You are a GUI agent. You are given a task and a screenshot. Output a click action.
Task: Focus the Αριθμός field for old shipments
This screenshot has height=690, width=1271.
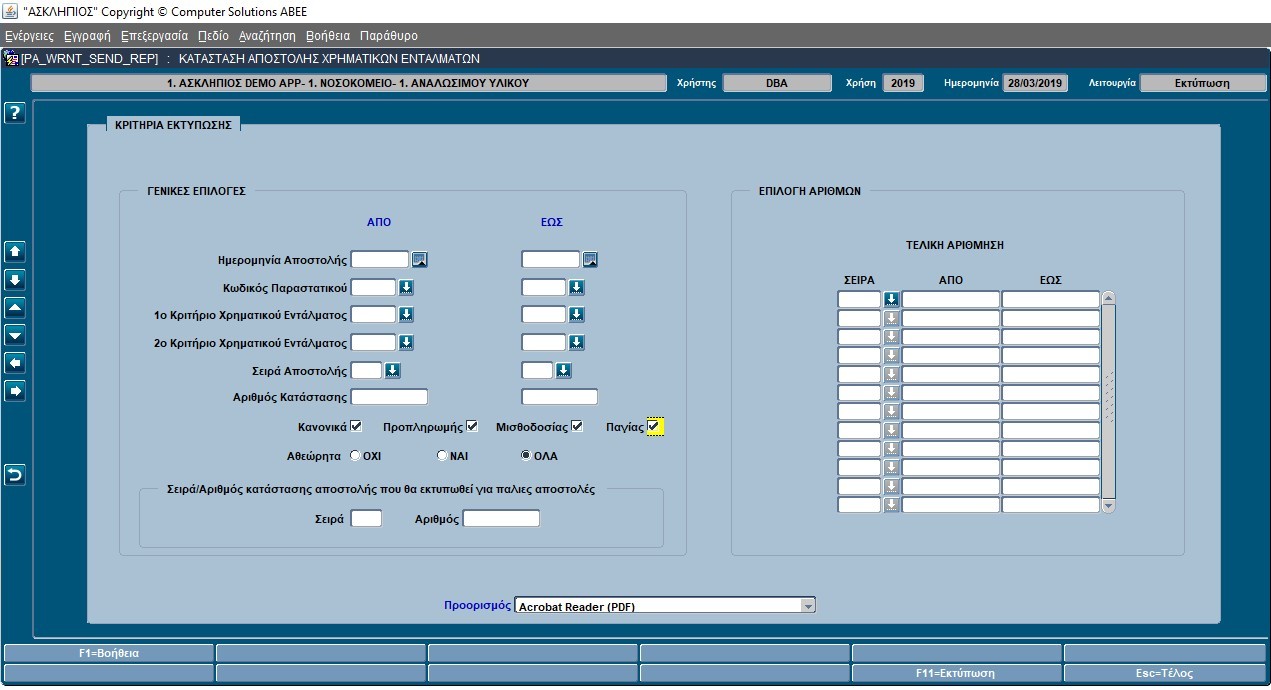pos(501,518)
